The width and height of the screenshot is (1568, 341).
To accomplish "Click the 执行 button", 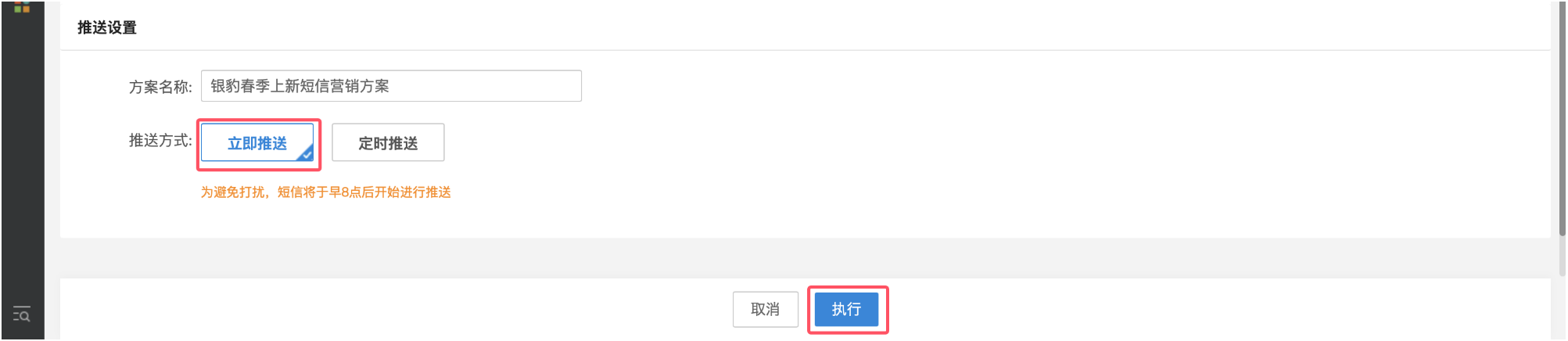I will tap(846, 310).
